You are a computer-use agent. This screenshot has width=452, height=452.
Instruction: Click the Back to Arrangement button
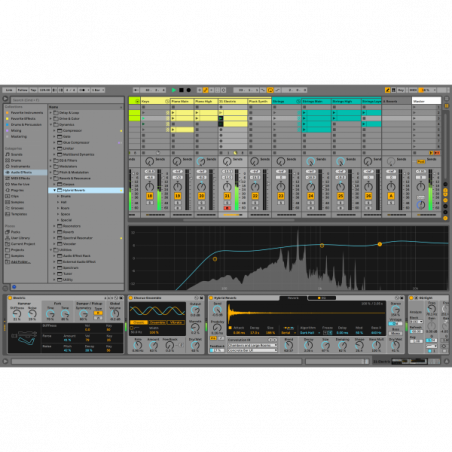tap(437, 153)
